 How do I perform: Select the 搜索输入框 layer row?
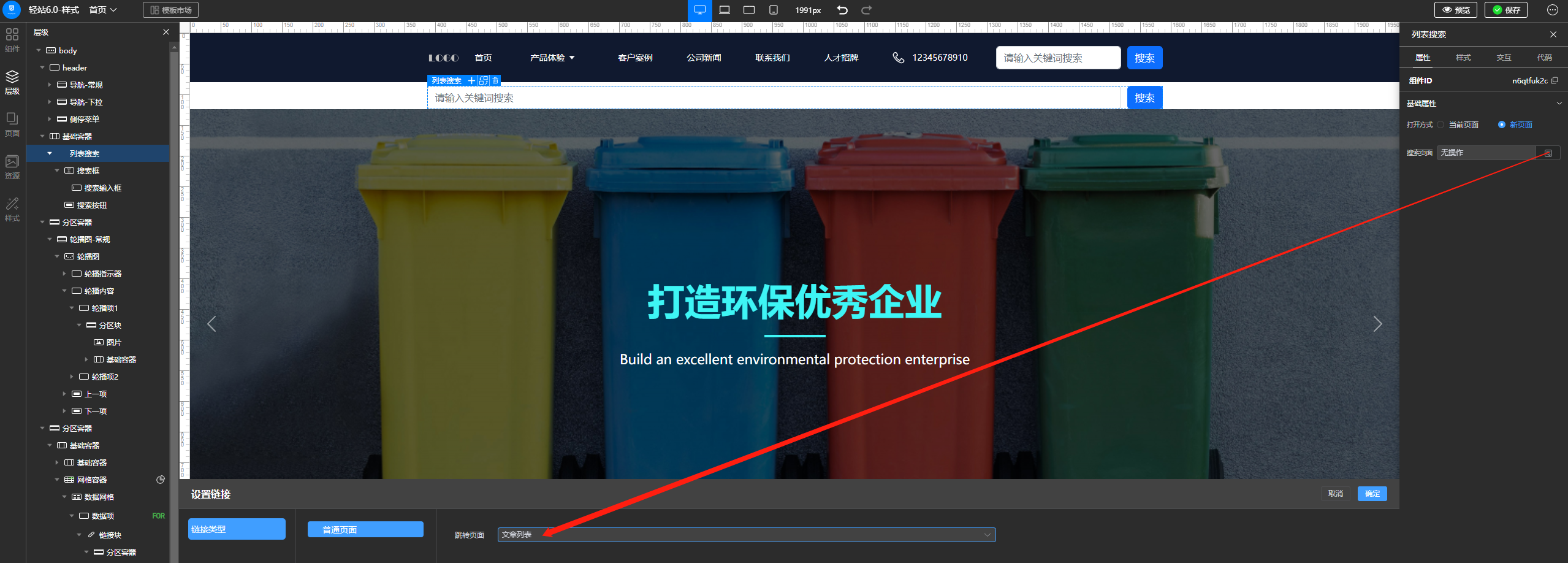click(x=98, y=188)
